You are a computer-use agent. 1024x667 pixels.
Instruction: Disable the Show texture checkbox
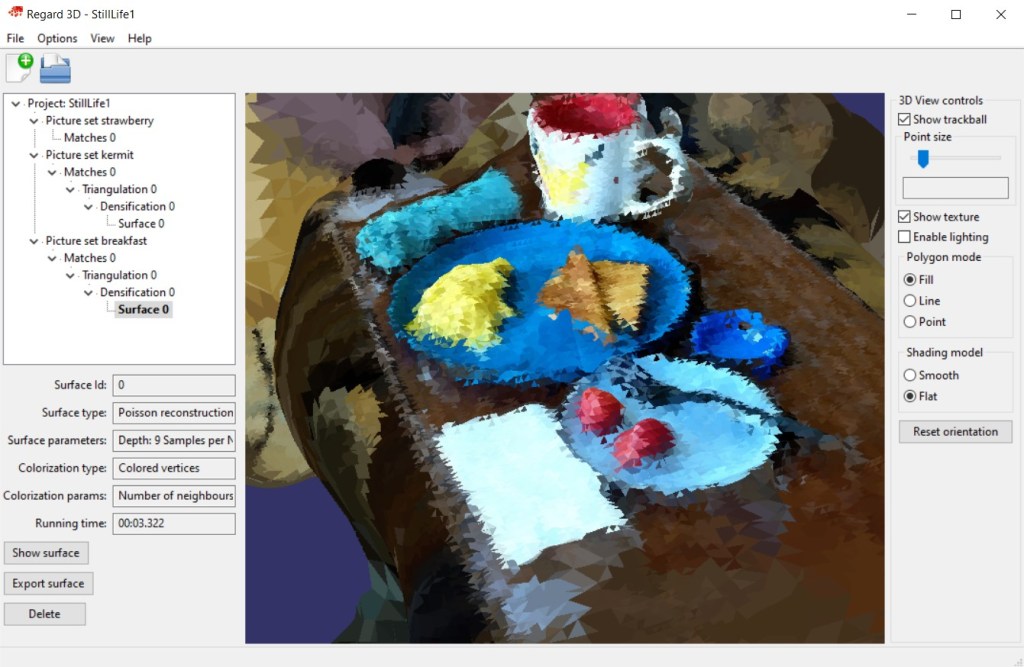coord(905,217)
